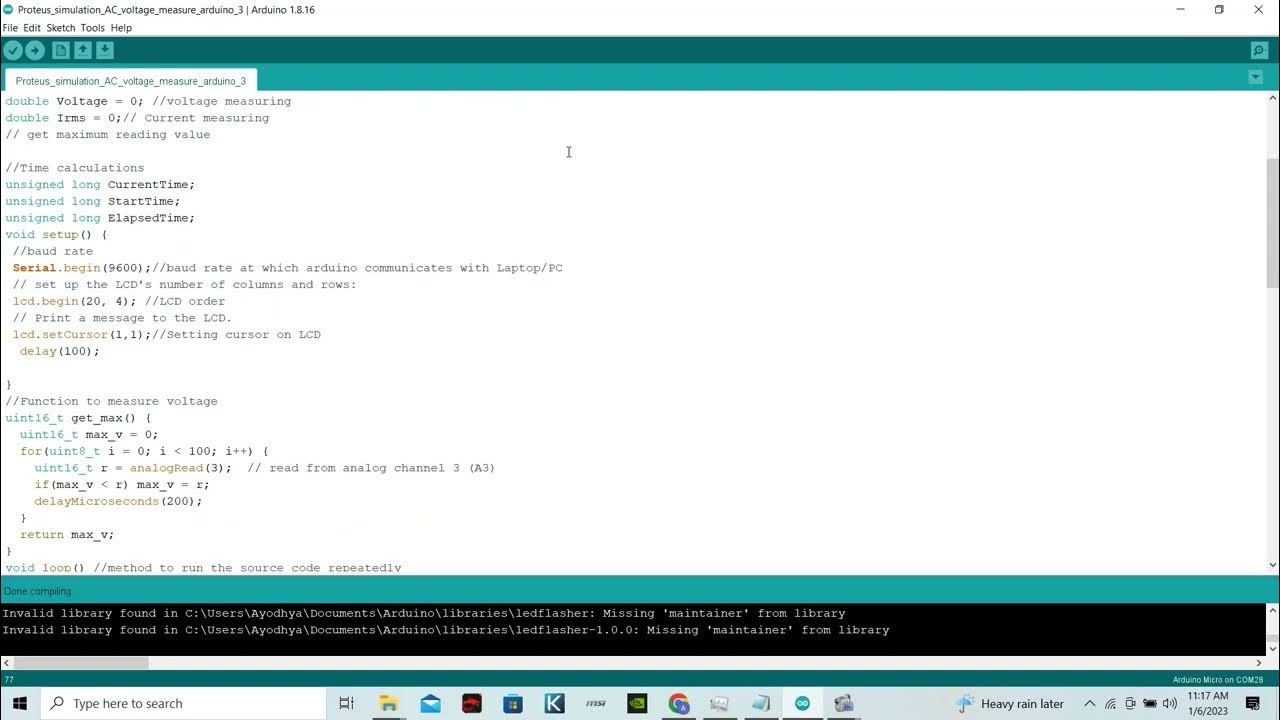Open the camera recorder taskbar icon
Screen dimensions: 1280x720
[843, 703]
